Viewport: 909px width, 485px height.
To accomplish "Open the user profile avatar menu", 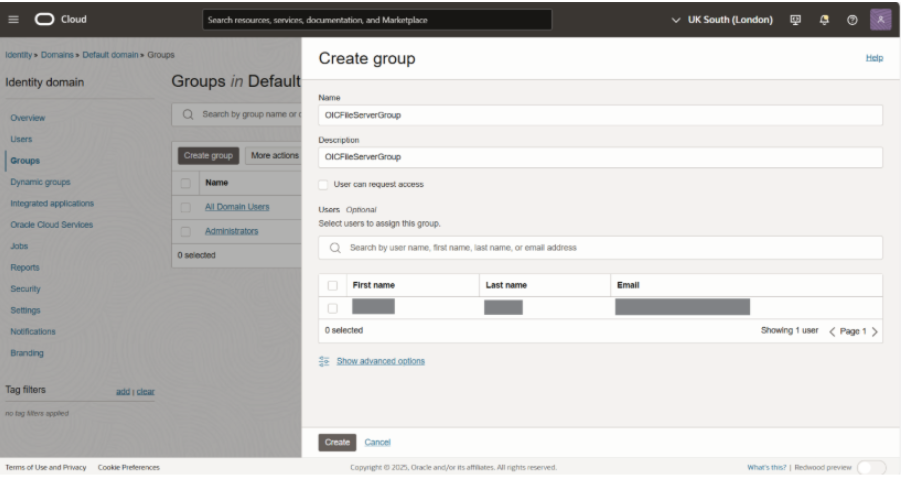I will pyautogui.click(x=880, y=20).
